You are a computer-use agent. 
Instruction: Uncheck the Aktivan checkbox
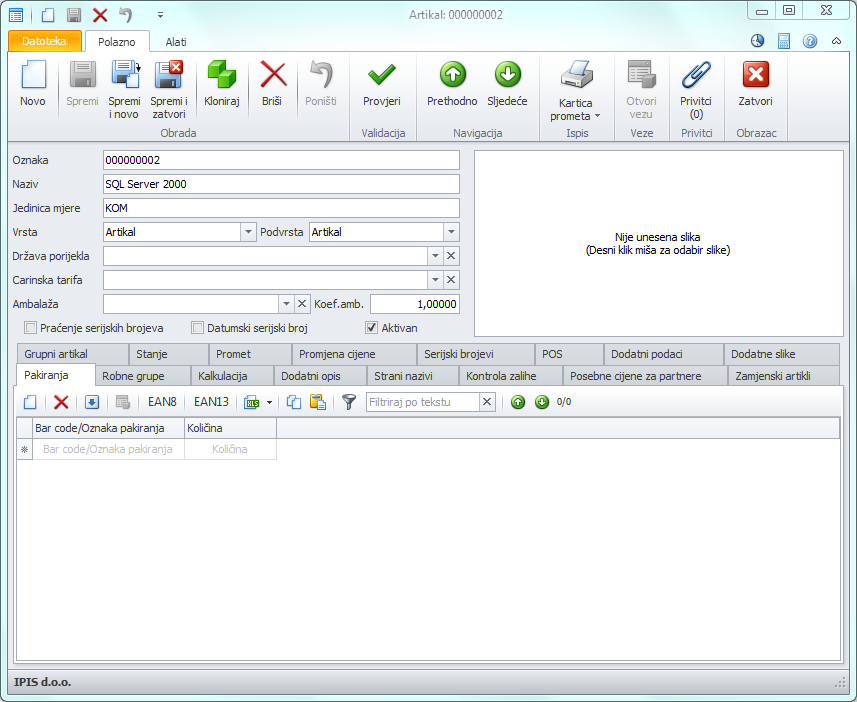tap(371, 328)
